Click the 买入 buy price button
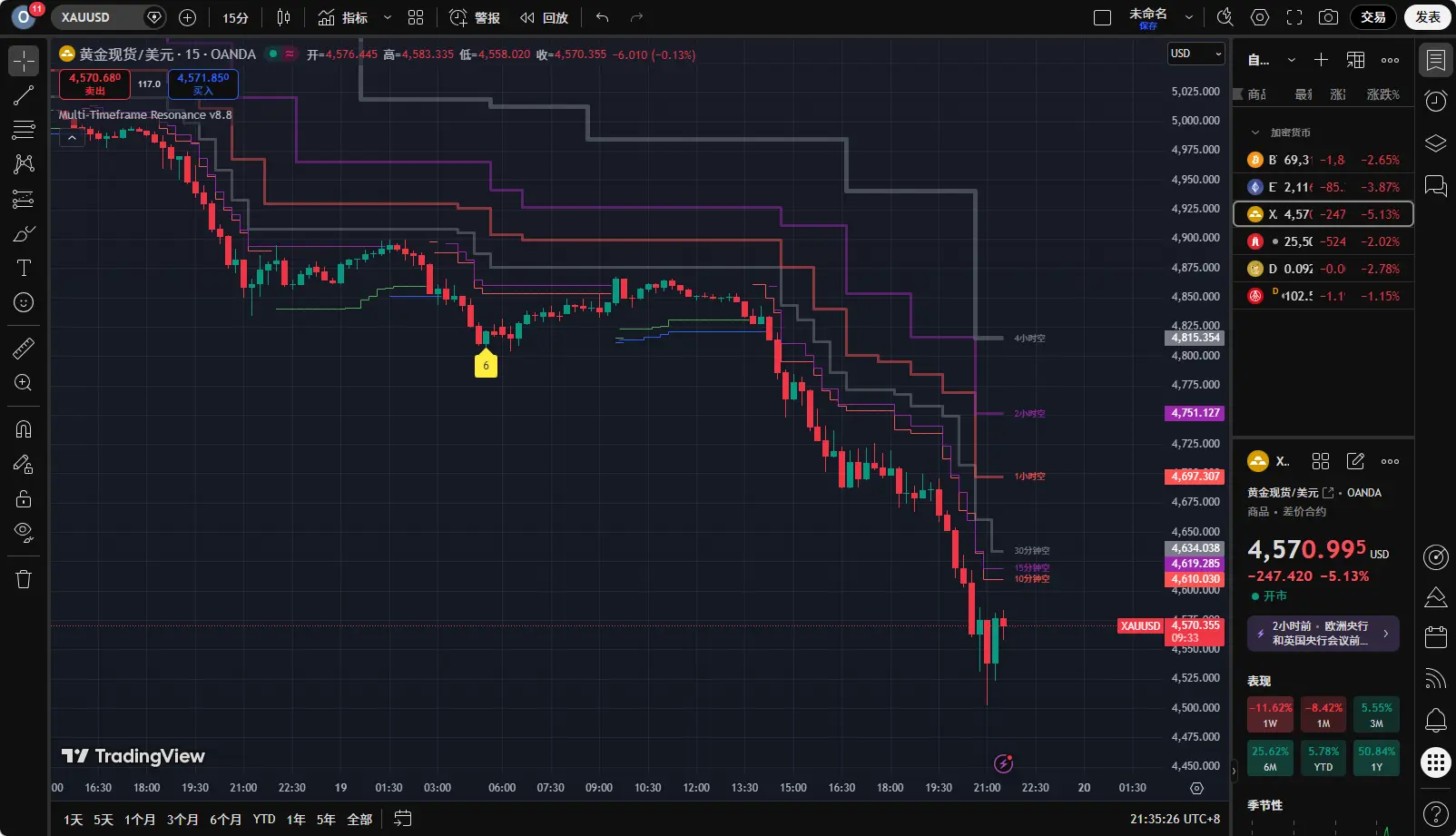 (203, 84)
